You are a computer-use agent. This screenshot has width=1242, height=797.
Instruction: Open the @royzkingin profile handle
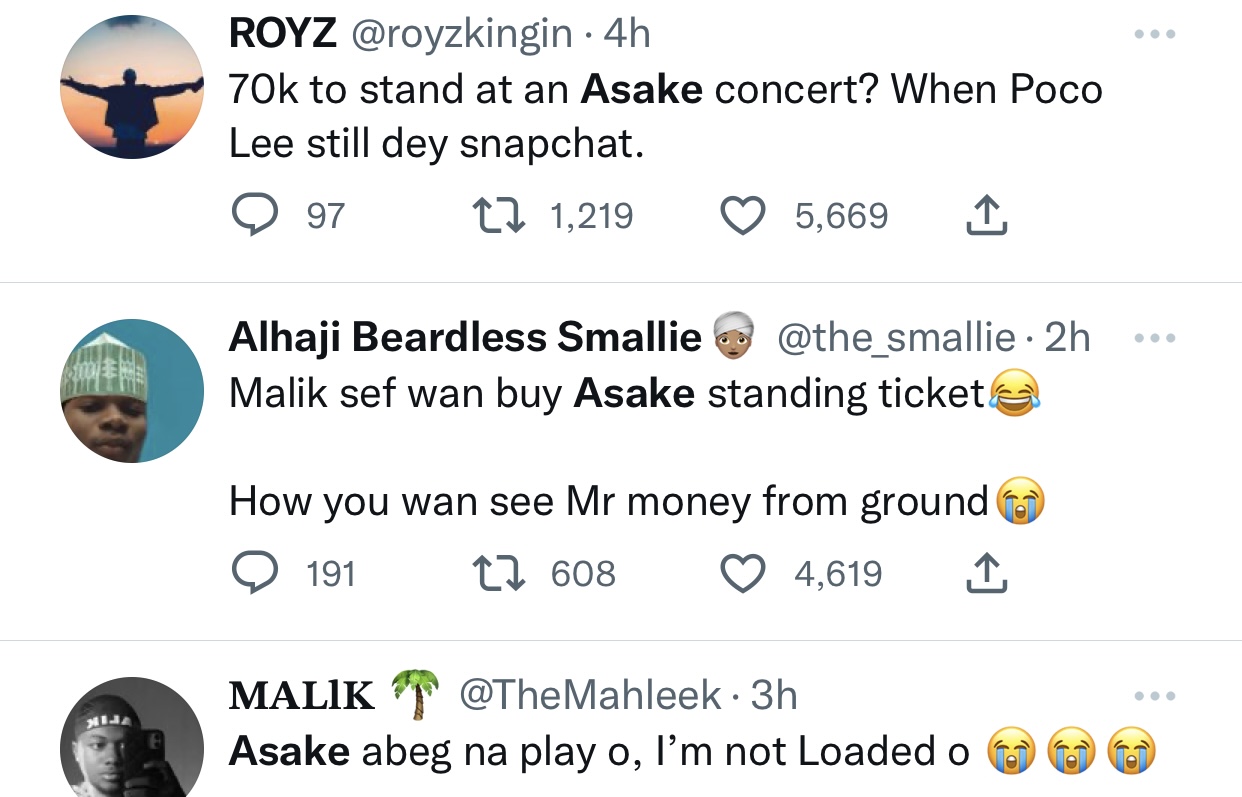pyautogui.click(x=460, y=35)
